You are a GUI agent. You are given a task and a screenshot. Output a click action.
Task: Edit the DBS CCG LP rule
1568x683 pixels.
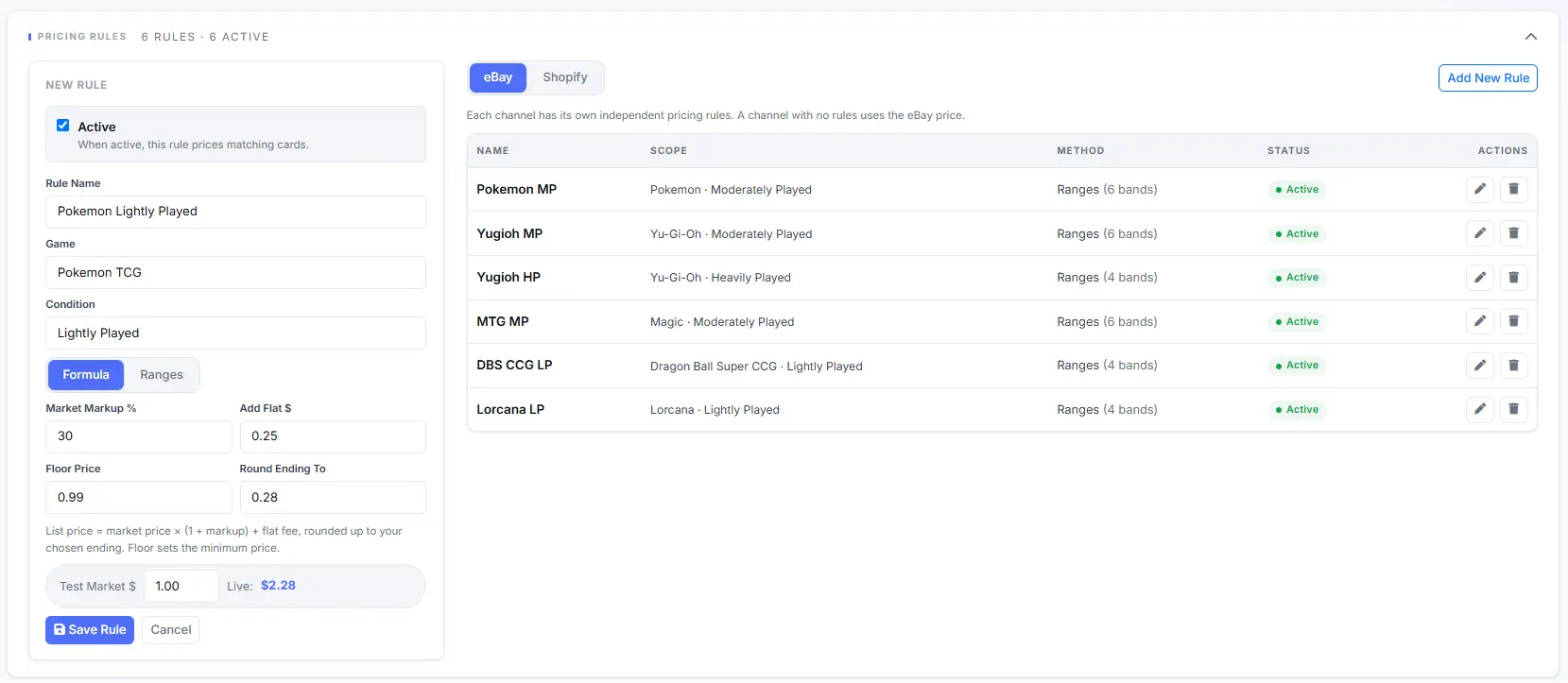(x=1480, y=365)
